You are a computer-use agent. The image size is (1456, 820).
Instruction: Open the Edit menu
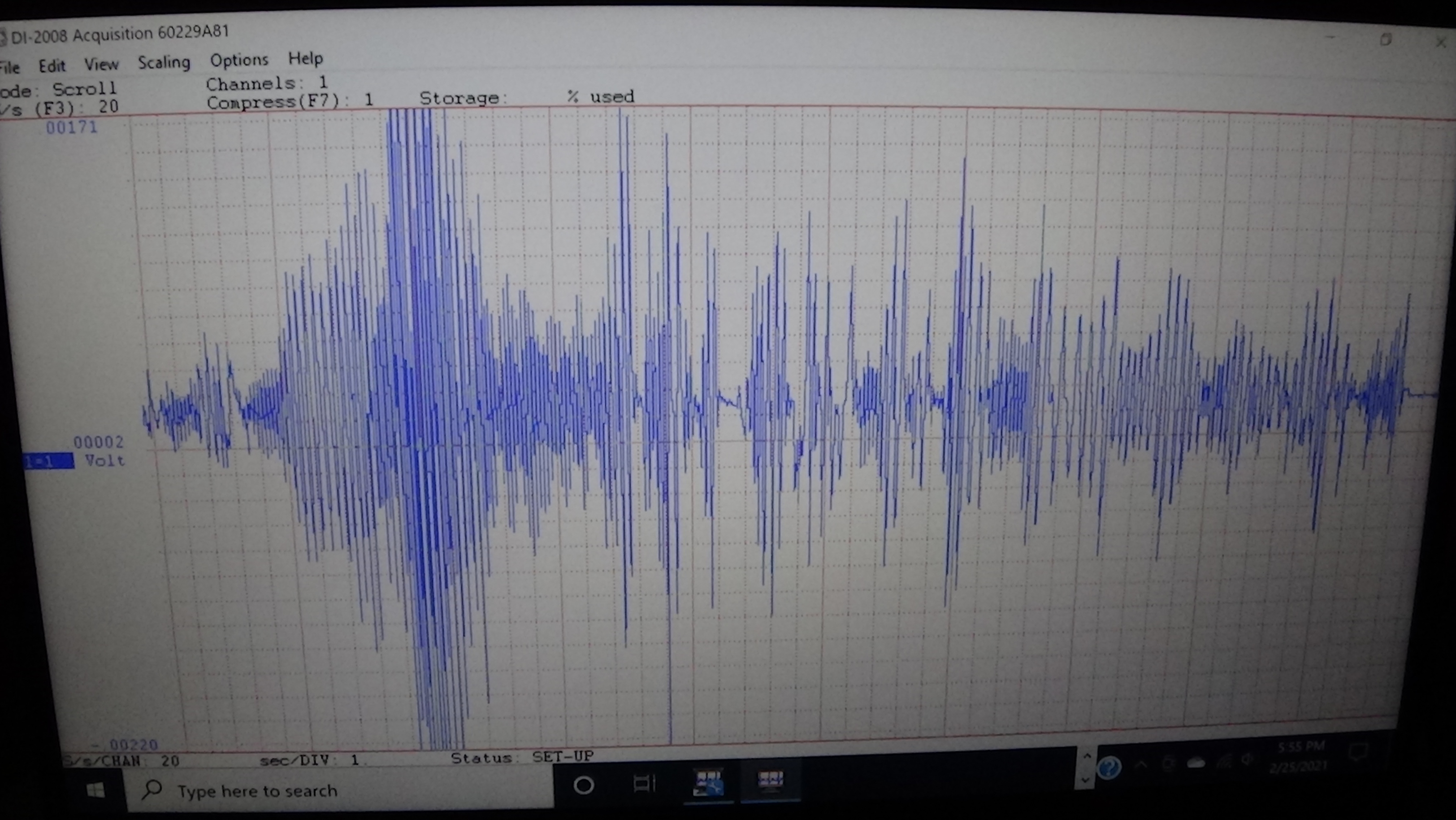pyautogui.click(x=52, y=66)
